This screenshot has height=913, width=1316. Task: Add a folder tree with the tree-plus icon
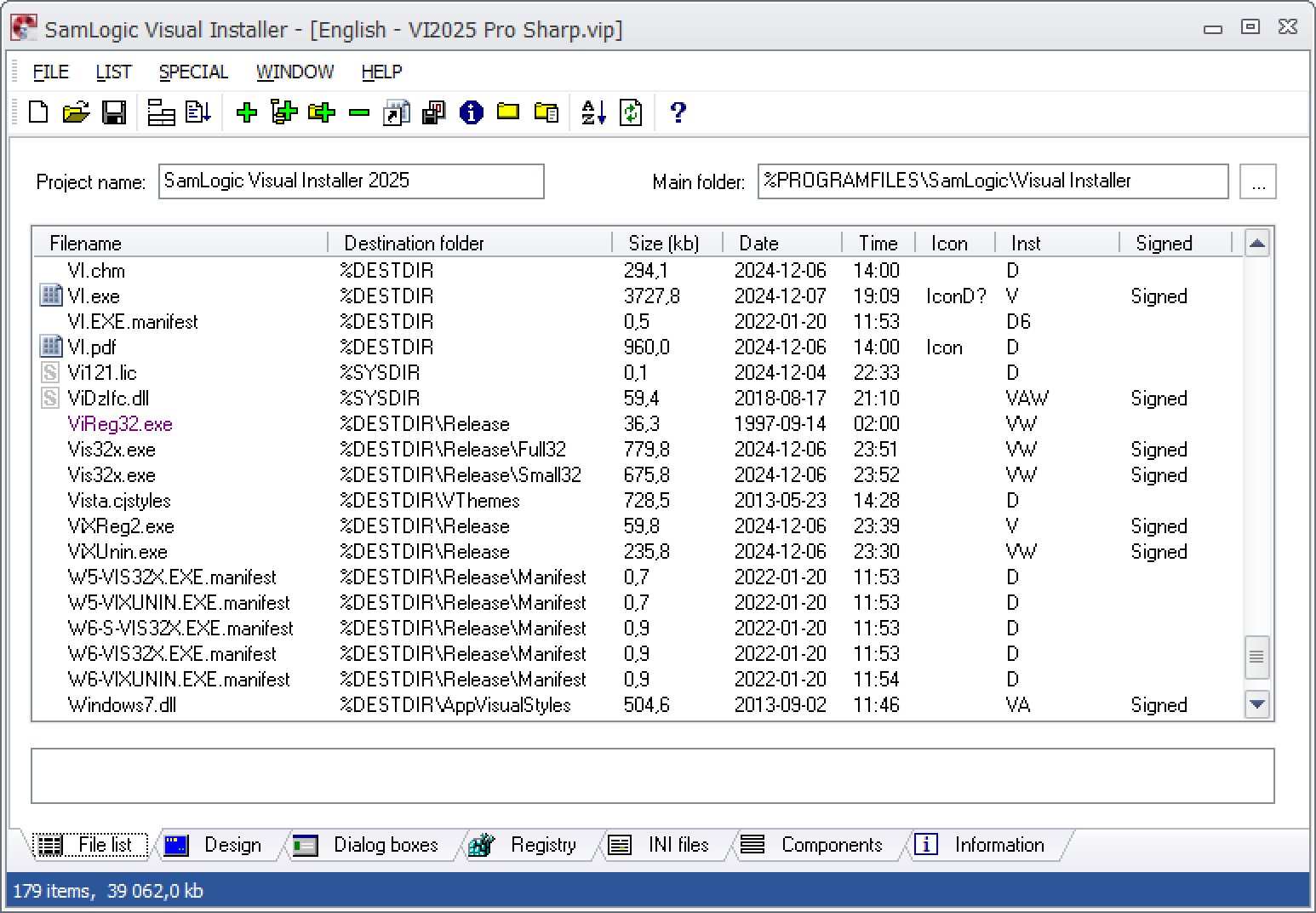point(283,112)
